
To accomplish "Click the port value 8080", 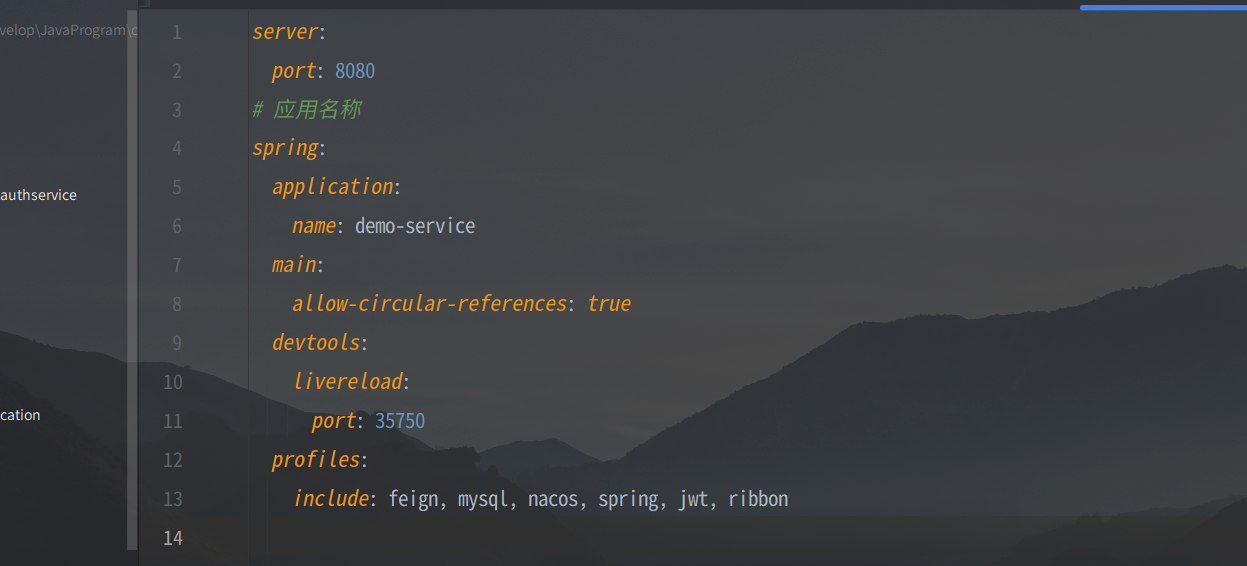I will (x=355, y=71).
